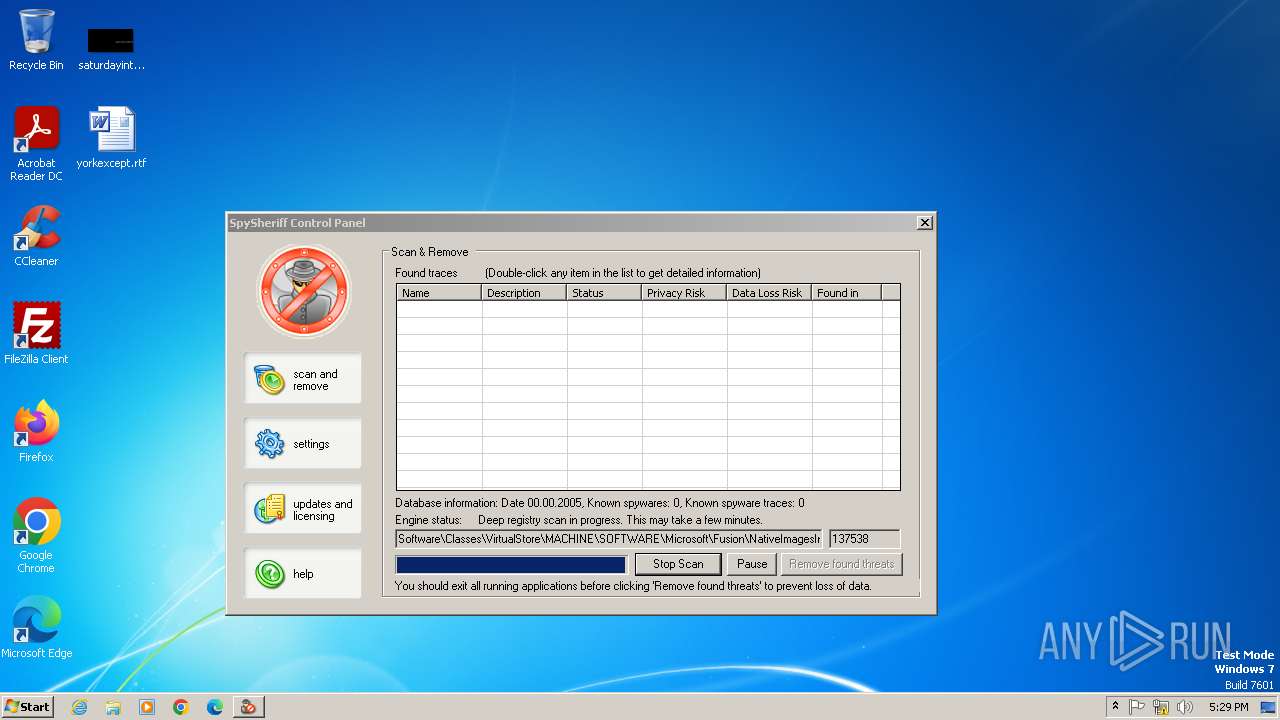Select the CCleaner desktop shortcut
This screenshot has height=720, width=1280.
tap(36, 236)
